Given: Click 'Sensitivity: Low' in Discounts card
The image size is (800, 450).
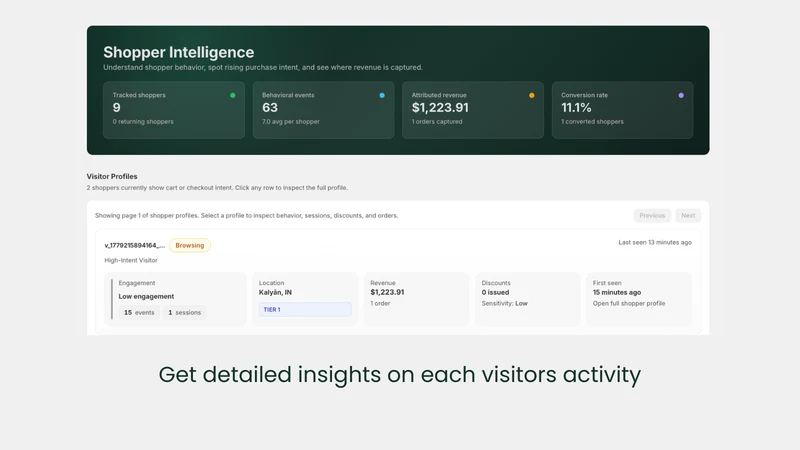Looking at the screenshot, I should [x=505, y=303].
